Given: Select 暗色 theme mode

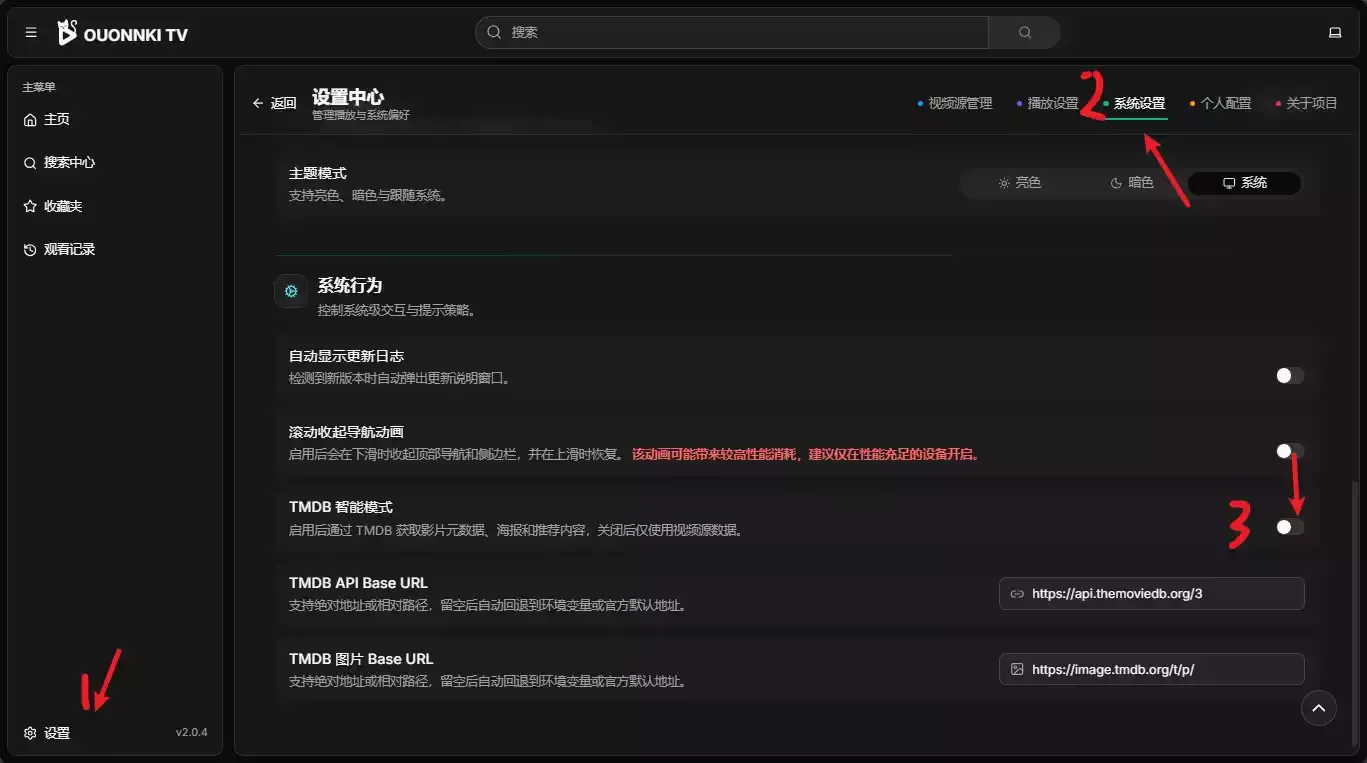Looking at the screenshot, I should point(1131,183).
